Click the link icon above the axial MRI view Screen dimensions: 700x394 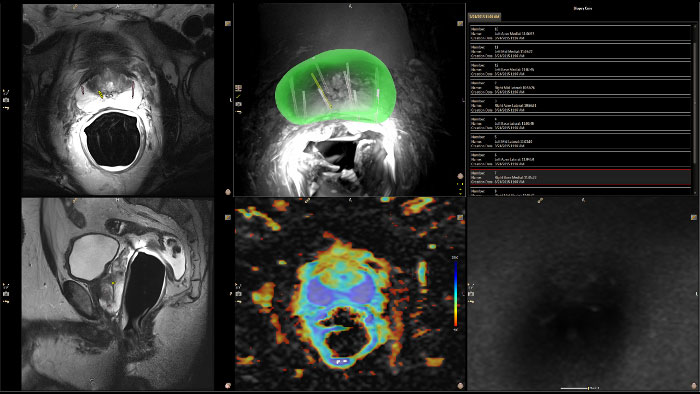click(75, 7)
